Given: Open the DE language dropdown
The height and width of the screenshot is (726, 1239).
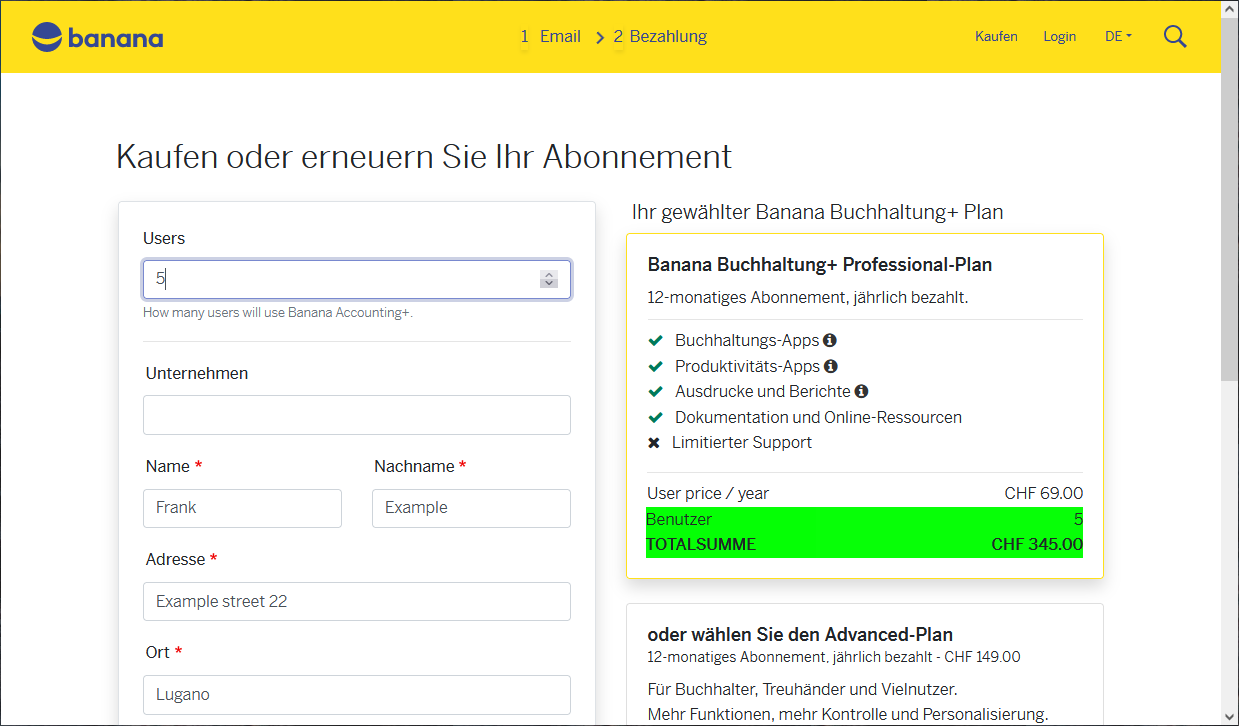Looking at the screenshot, I should click(1117, 36).
